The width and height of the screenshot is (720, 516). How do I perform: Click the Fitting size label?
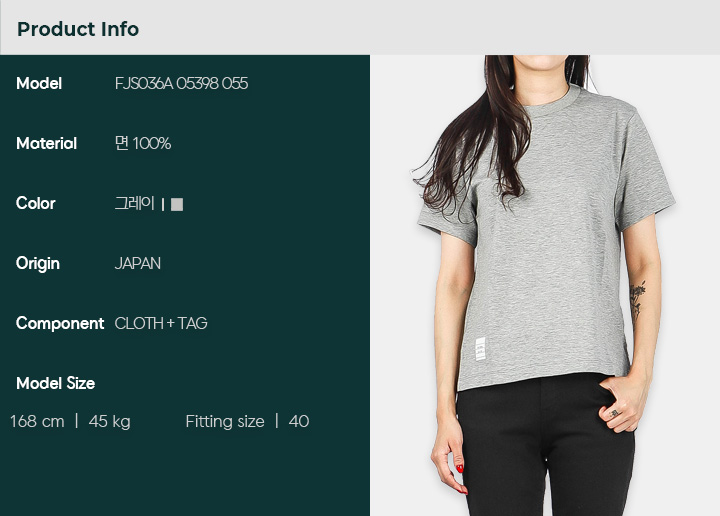click(x=225, y=421)
